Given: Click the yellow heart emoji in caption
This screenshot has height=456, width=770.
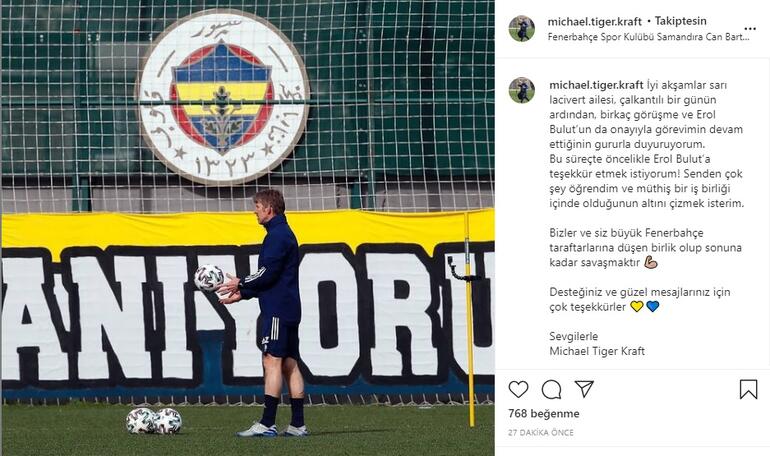Looking at the screenshot, I should (636, 307).
